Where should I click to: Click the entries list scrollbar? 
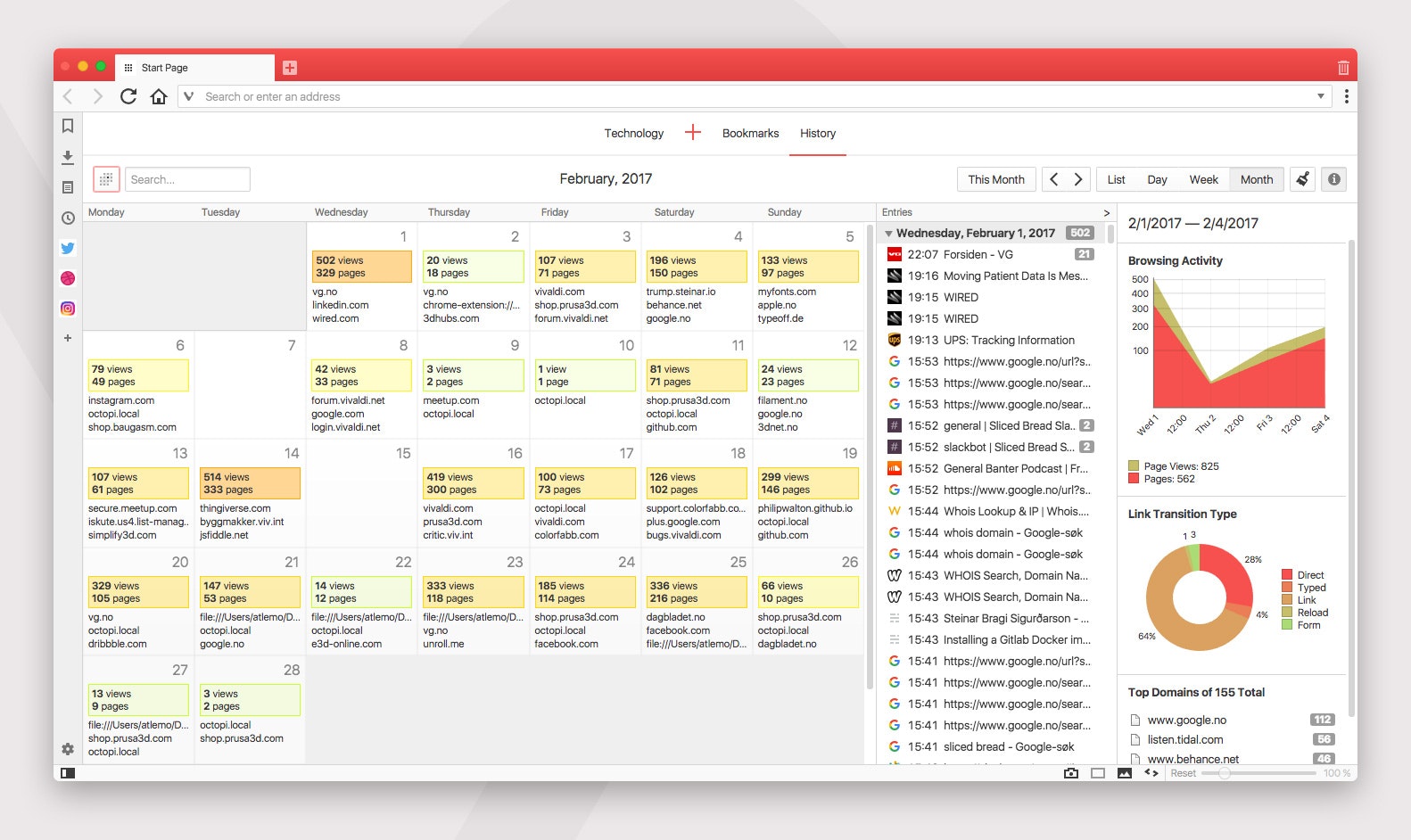[x=1110, y=234]
